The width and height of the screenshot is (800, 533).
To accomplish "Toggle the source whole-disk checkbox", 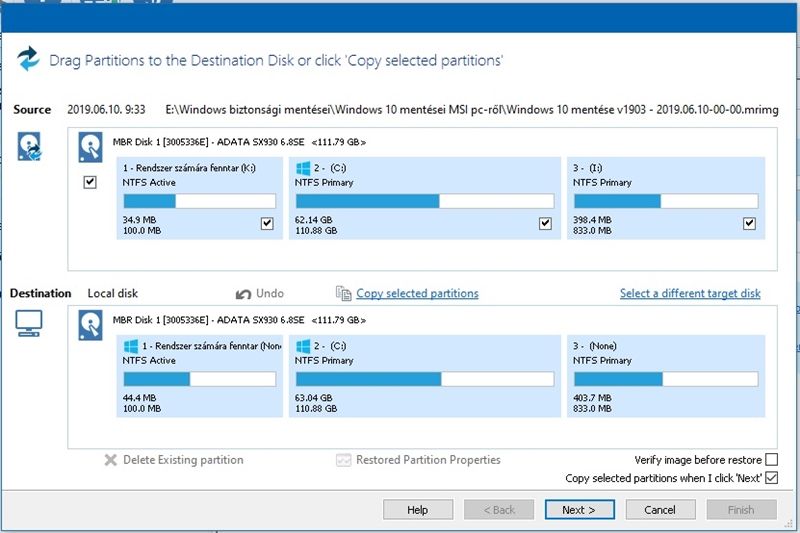I will [x=91, y=183].
